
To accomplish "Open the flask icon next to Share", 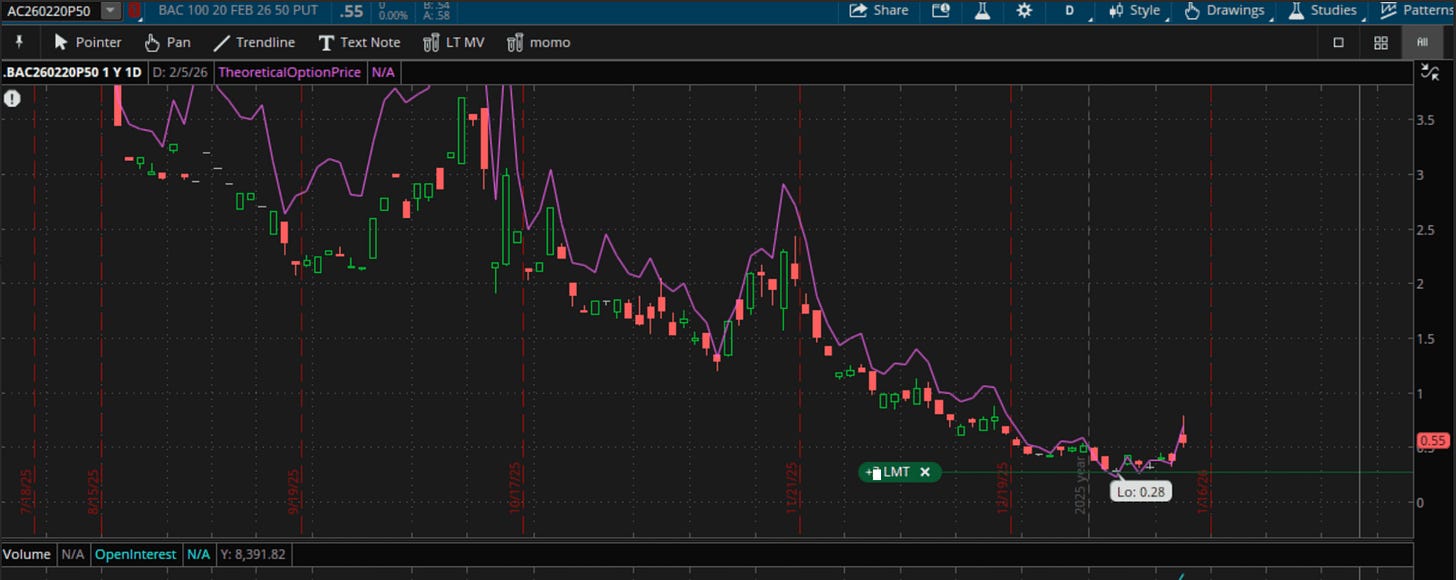I will click(982, 10).
